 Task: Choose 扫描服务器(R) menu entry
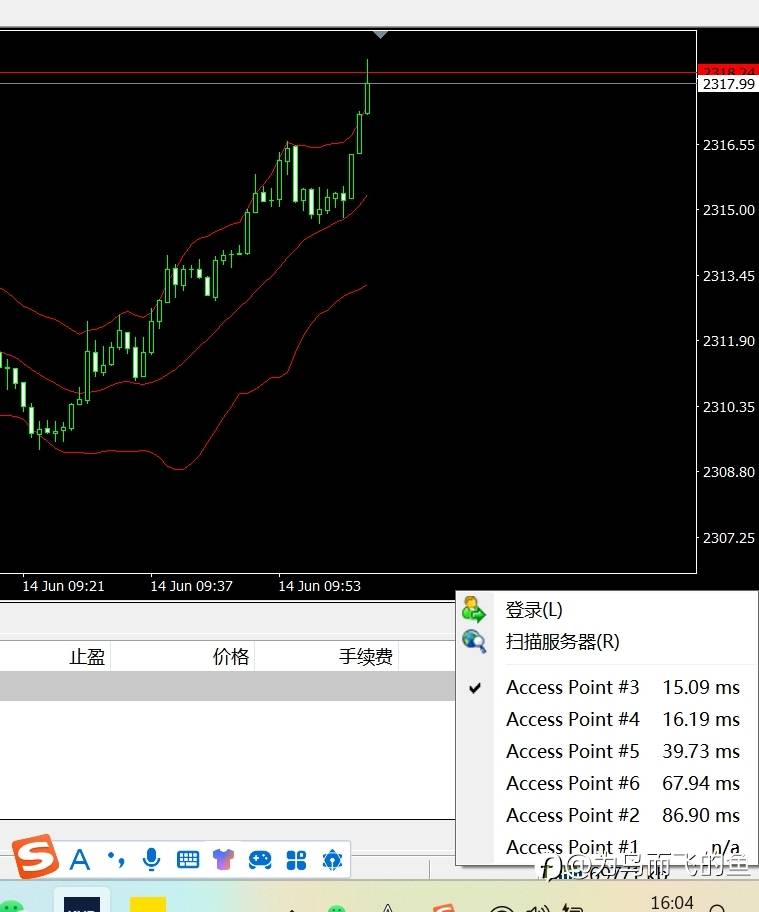point(562,642)
